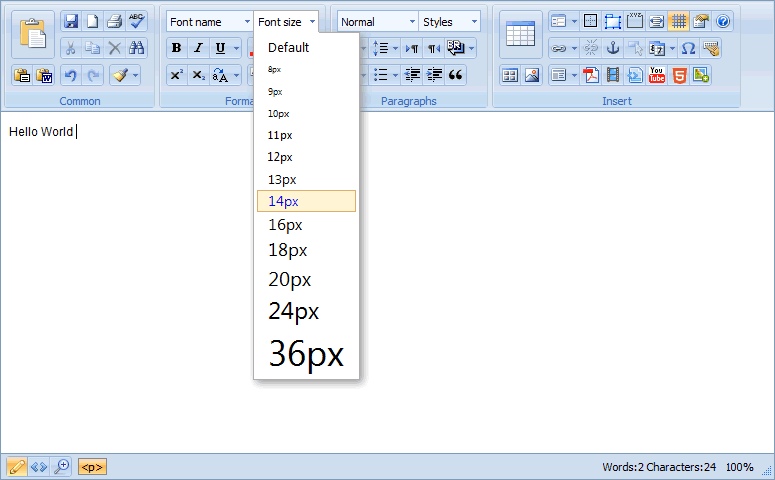Click the large Insert Table icon
The width and height of the screenshot is (775, 480).
coord(520,34)
